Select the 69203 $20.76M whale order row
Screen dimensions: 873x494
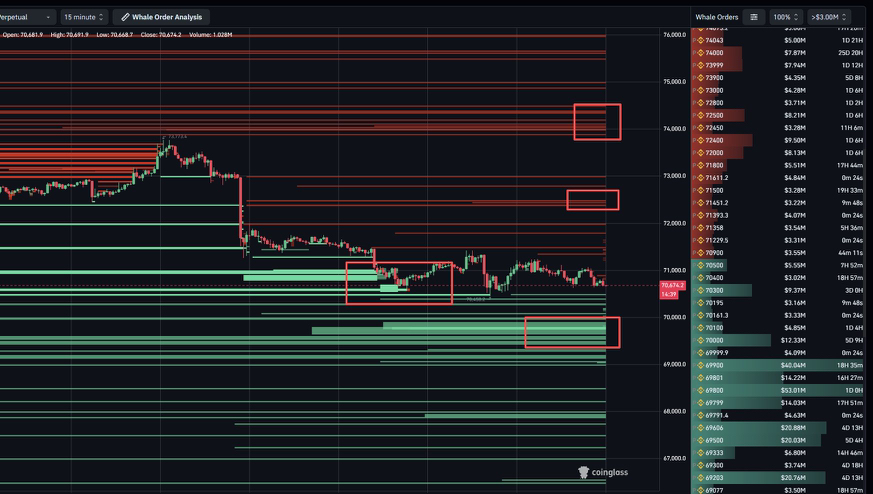[x=778, y=478]
